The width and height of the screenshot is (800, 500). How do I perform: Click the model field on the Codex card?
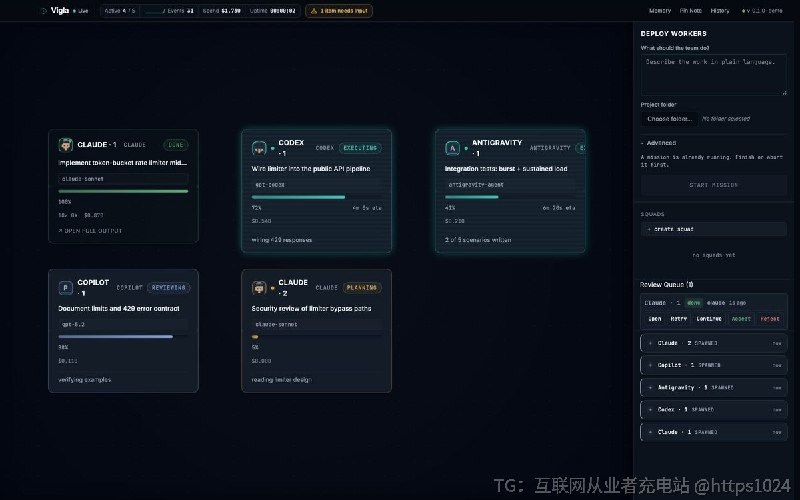tap(316, 185)
